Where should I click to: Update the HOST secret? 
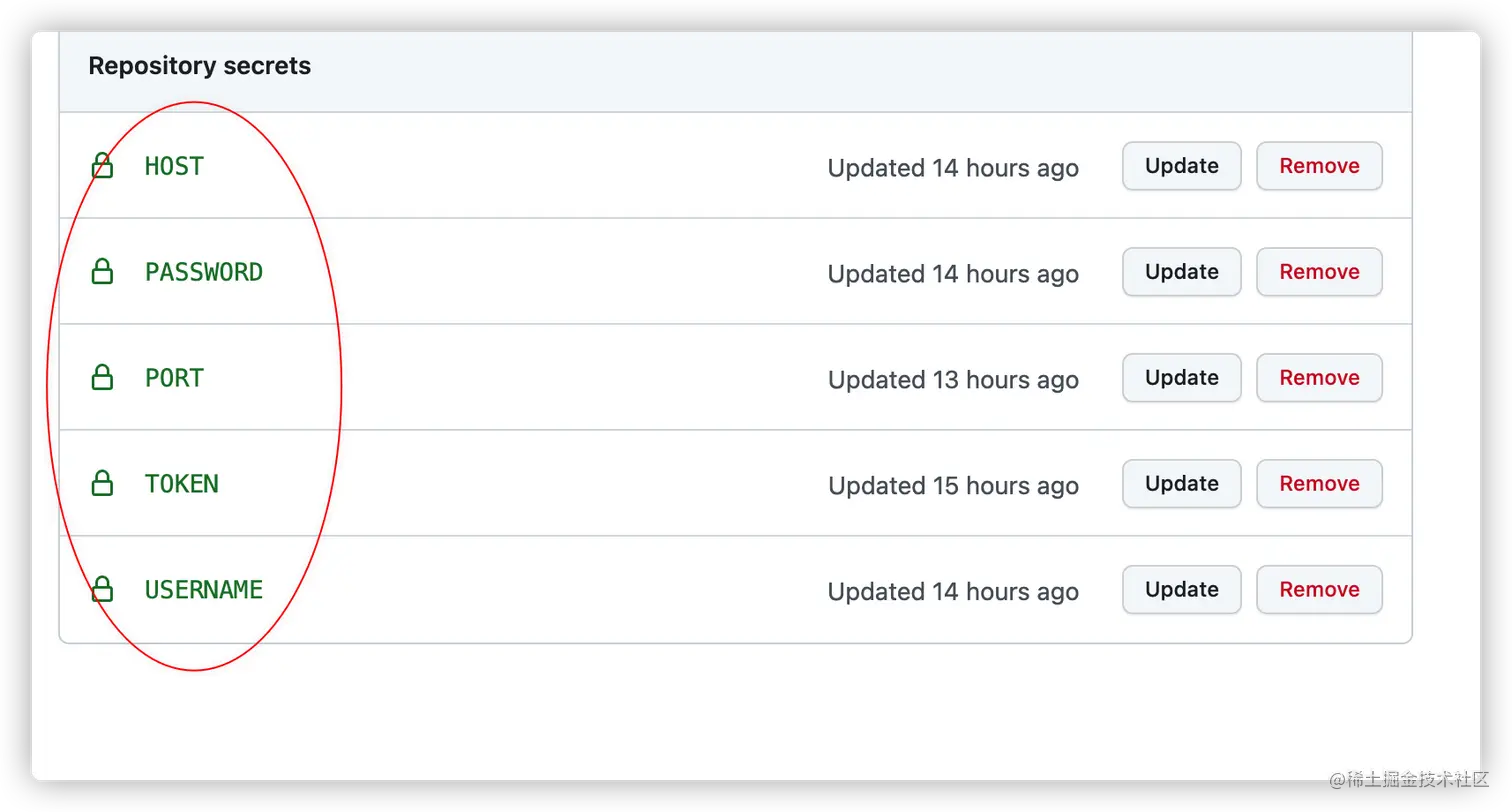pos(1182,166)
